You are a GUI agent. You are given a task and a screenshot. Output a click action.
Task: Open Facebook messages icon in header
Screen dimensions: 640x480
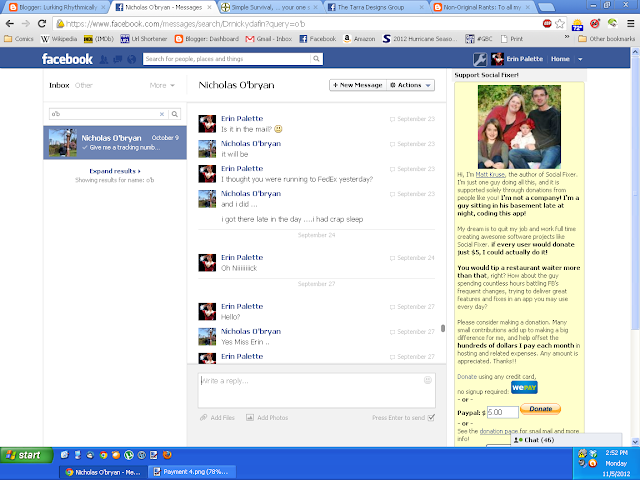point(118,60)
